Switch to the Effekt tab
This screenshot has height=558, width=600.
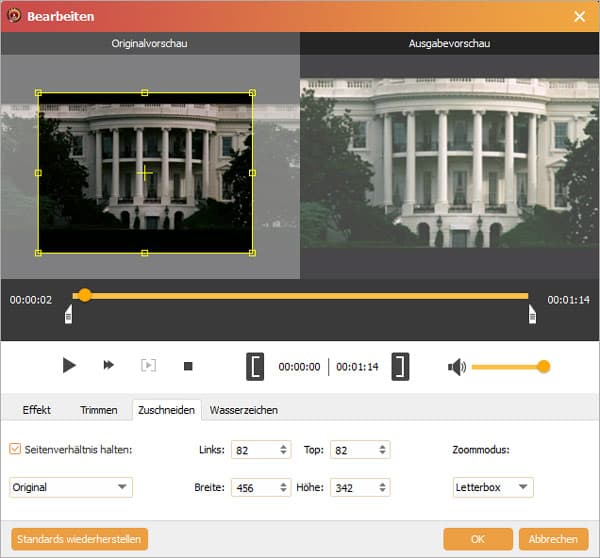coord(37,410)
